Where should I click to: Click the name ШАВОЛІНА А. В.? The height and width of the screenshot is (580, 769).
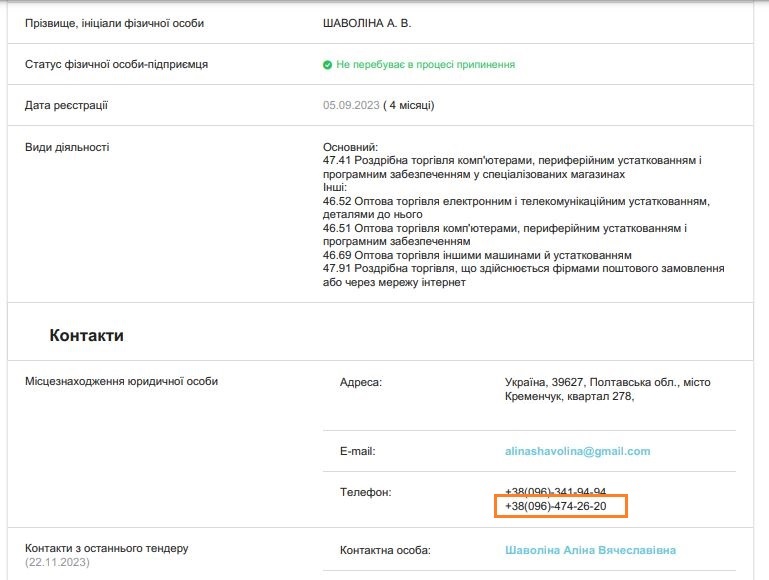pos(367,23)
